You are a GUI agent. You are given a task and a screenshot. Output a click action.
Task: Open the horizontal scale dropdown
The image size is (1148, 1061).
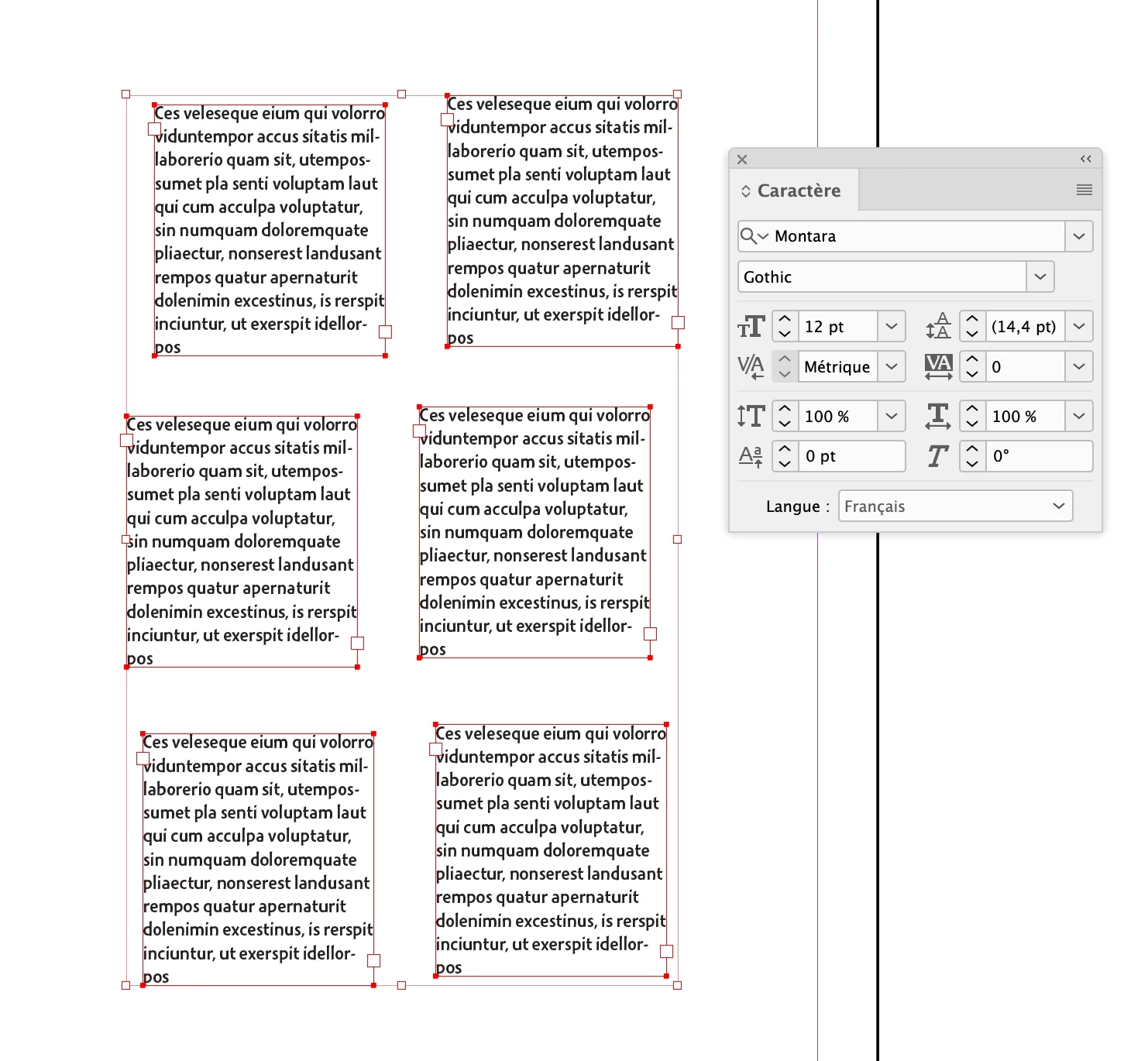click(1079, 417)
